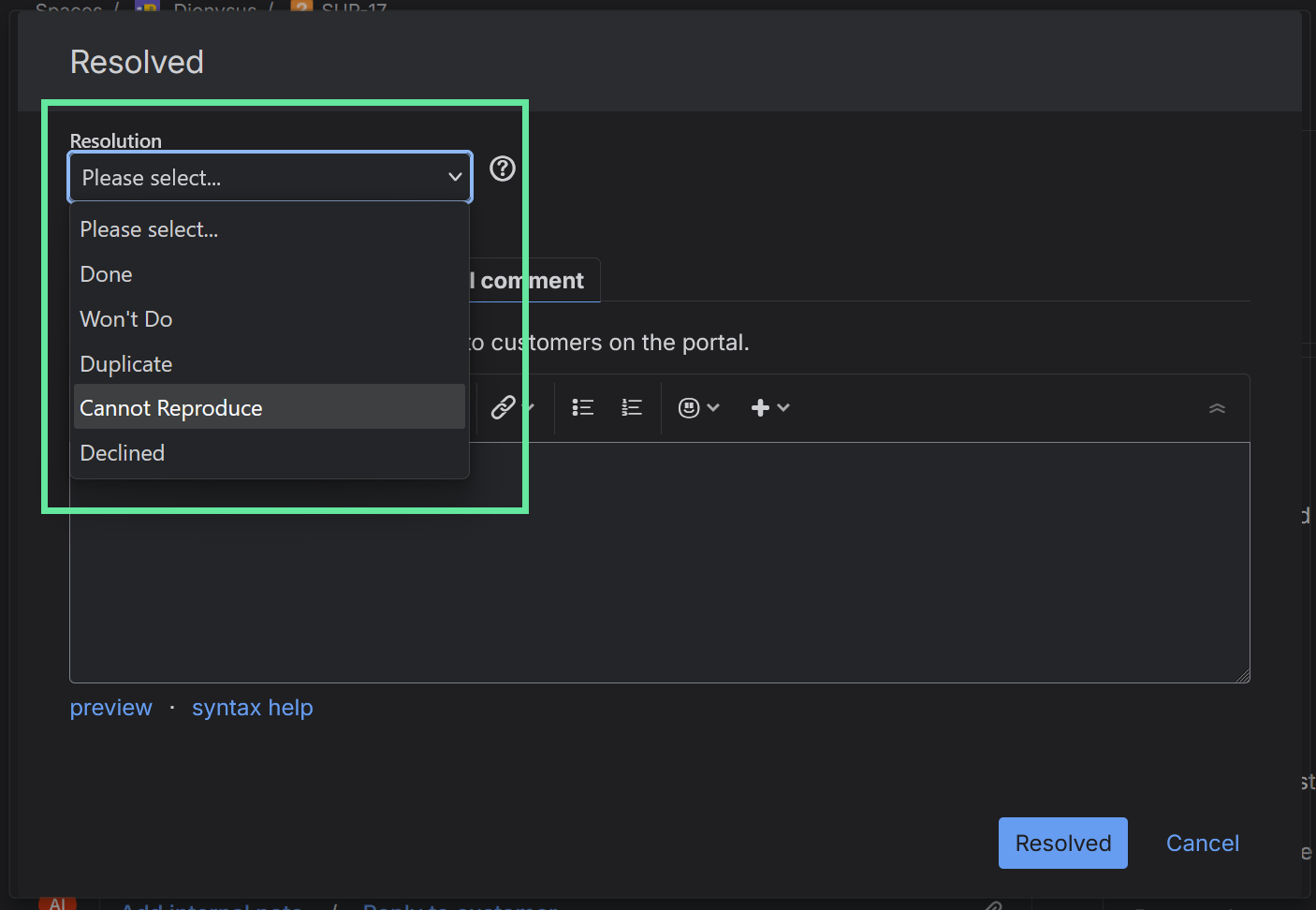Open the Resolution select box
1316x910 pixels.
click(x=270, y=177)
